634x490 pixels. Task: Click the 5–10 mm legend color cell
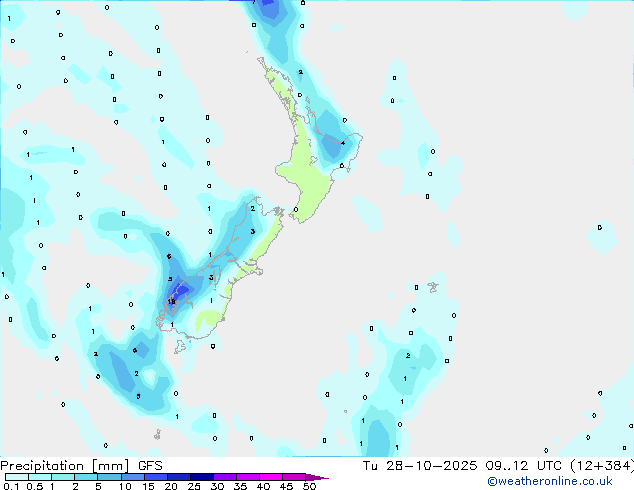(109, 477)
